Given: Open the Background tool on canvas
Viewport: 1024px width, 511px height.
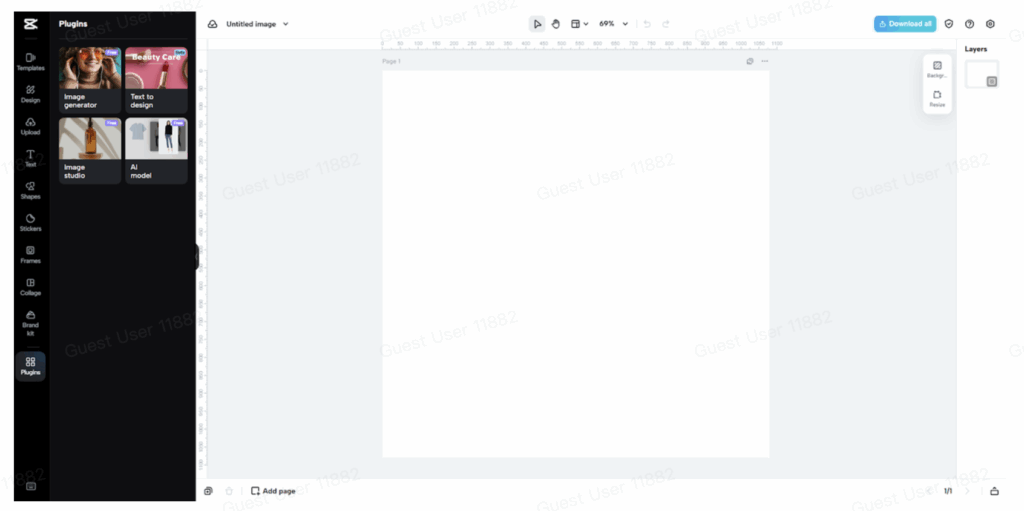Looking at the screenshot, I should coord(937,69).
